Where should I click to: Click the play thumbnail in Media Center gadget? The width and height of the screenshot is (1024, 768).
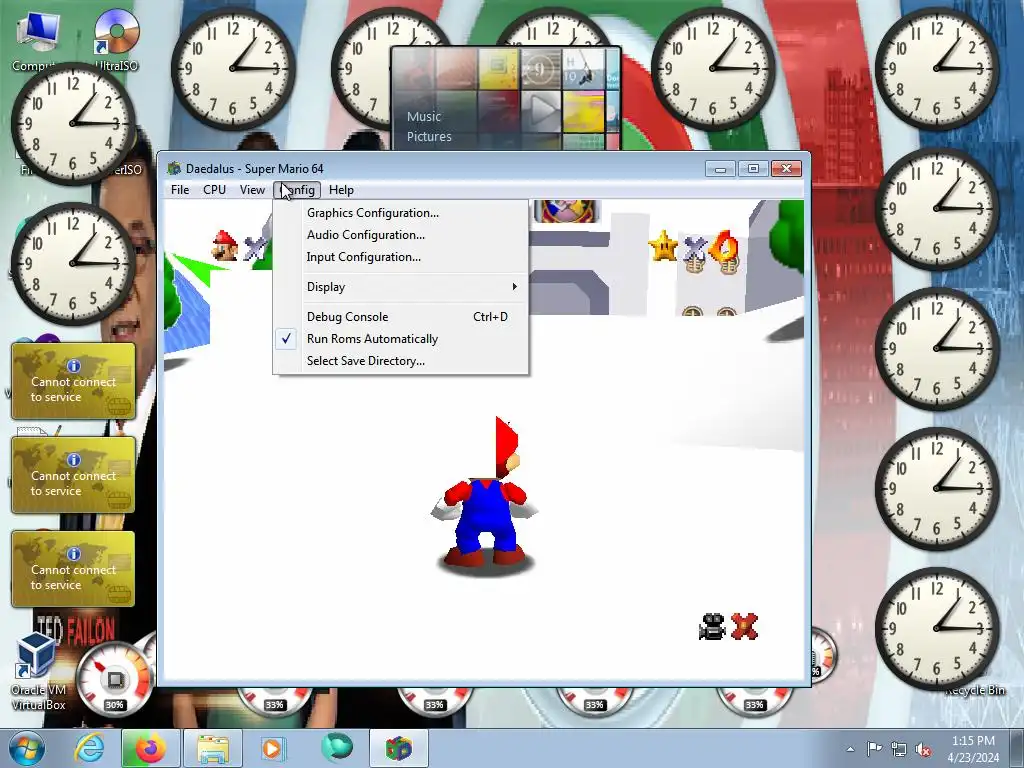(x=541, y=110)
